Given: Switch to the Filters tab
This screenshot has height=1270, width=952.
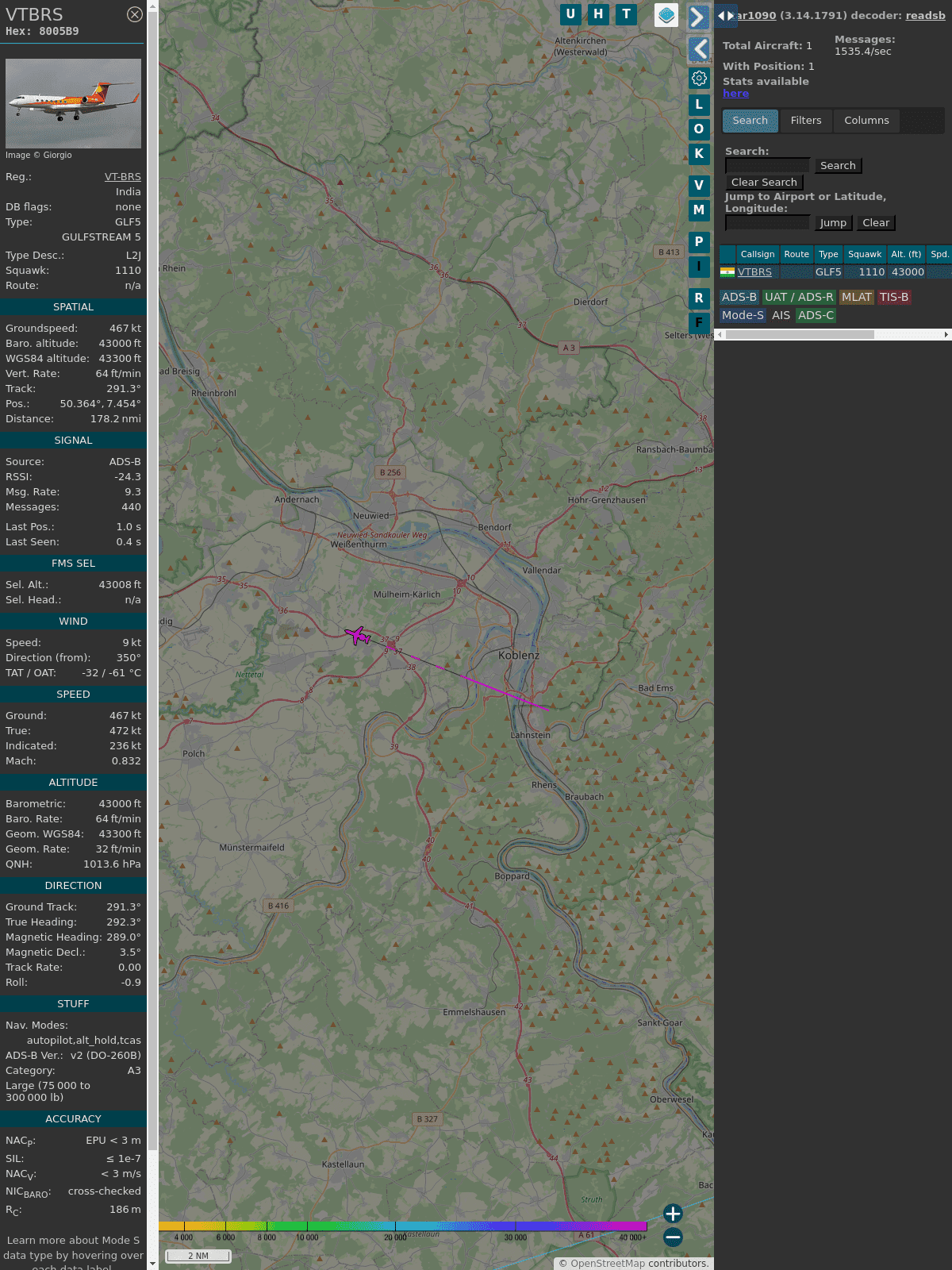Looking at the screenshot, I should (x=805, y=121).
